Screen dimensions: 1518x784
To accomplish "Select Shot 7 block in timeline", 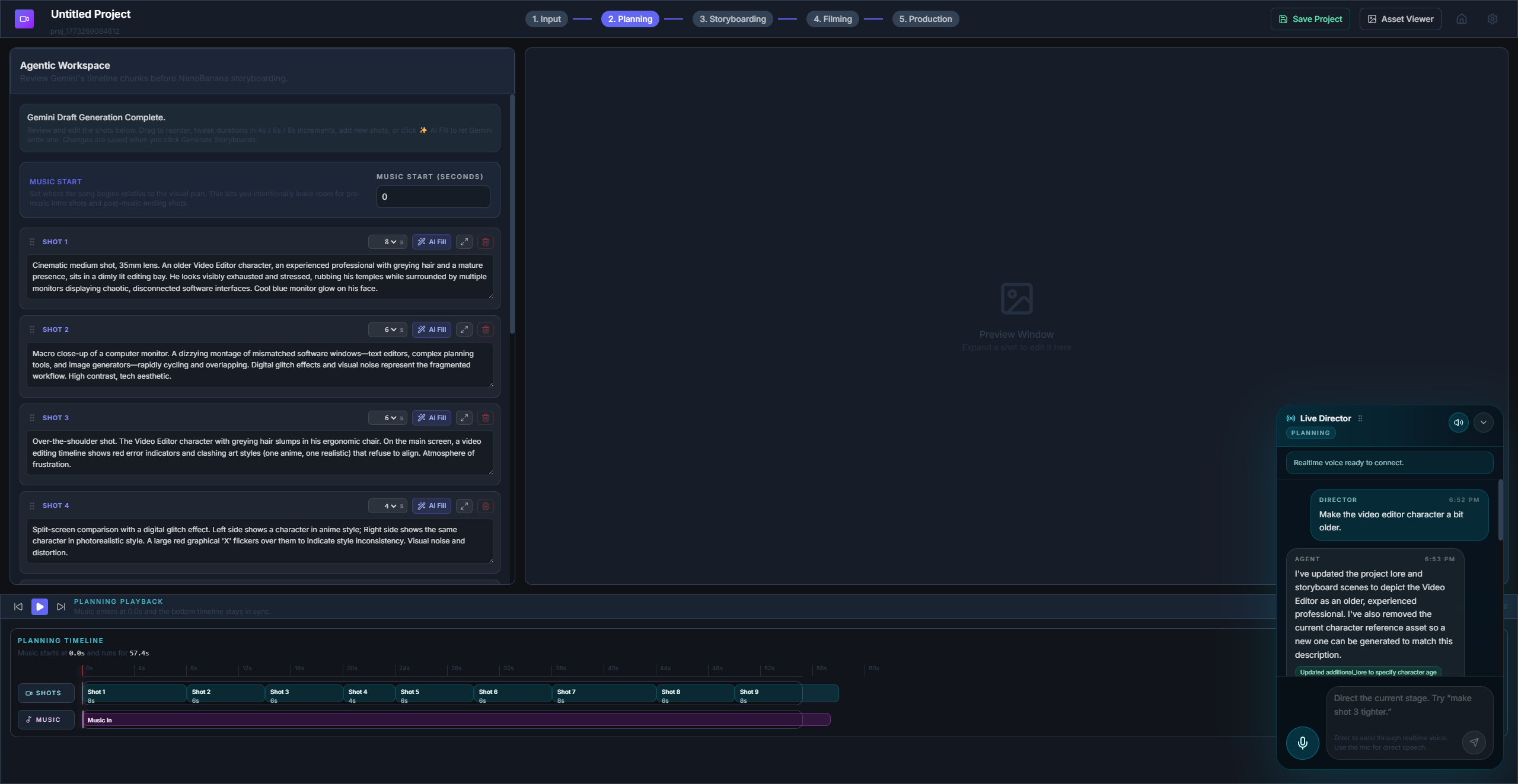I will pyautogui.click(x=603, y=693).
